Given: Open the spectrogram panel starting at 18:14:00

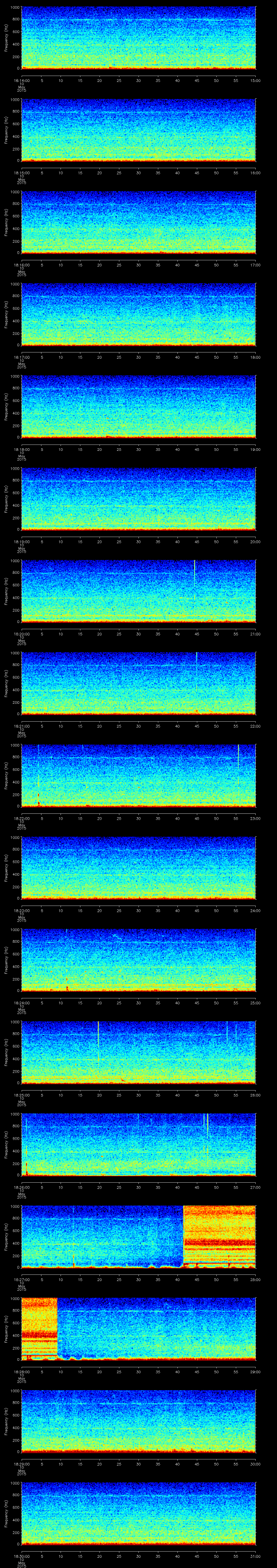Looking at the screenshot, I should pos(138,38).
